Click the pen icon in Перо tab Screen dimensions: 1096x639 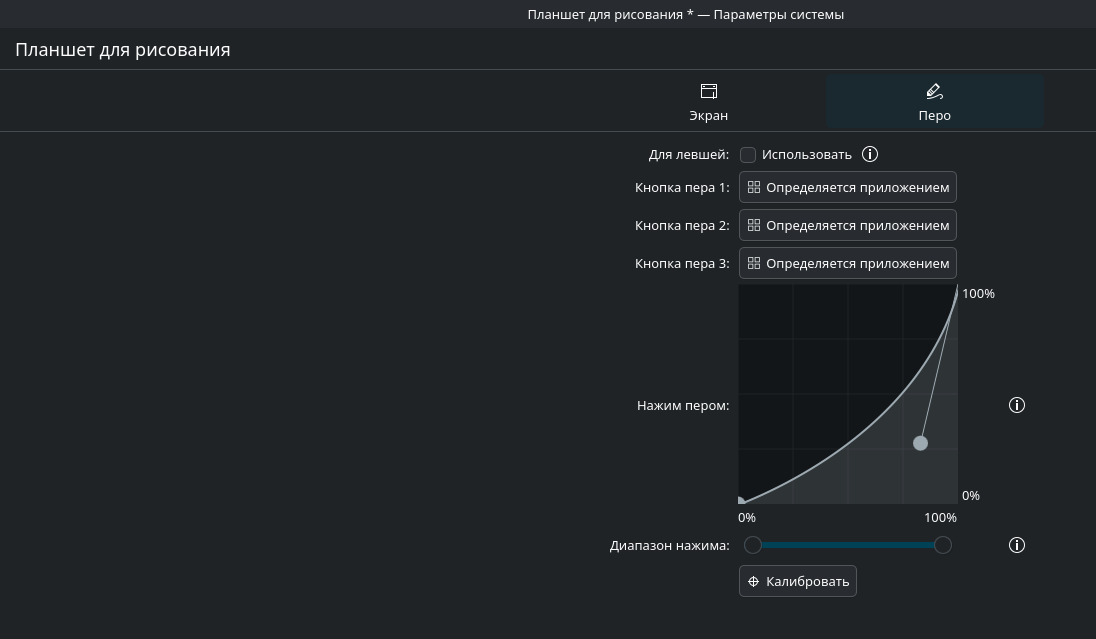pyautogui.click(x=934, y=92)
